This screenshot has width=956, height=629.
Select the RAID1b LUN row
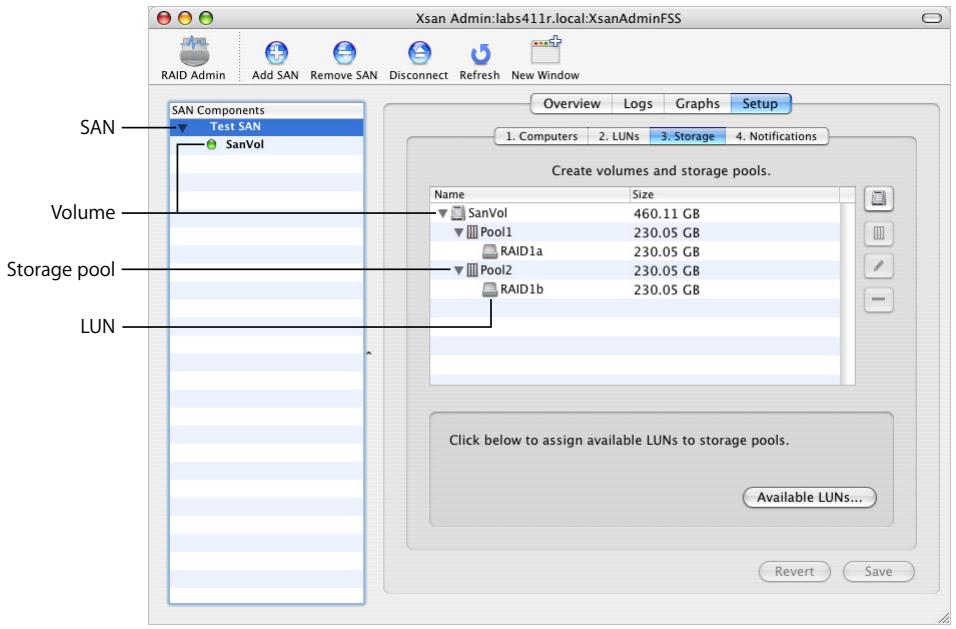click(x=635, y=290)
